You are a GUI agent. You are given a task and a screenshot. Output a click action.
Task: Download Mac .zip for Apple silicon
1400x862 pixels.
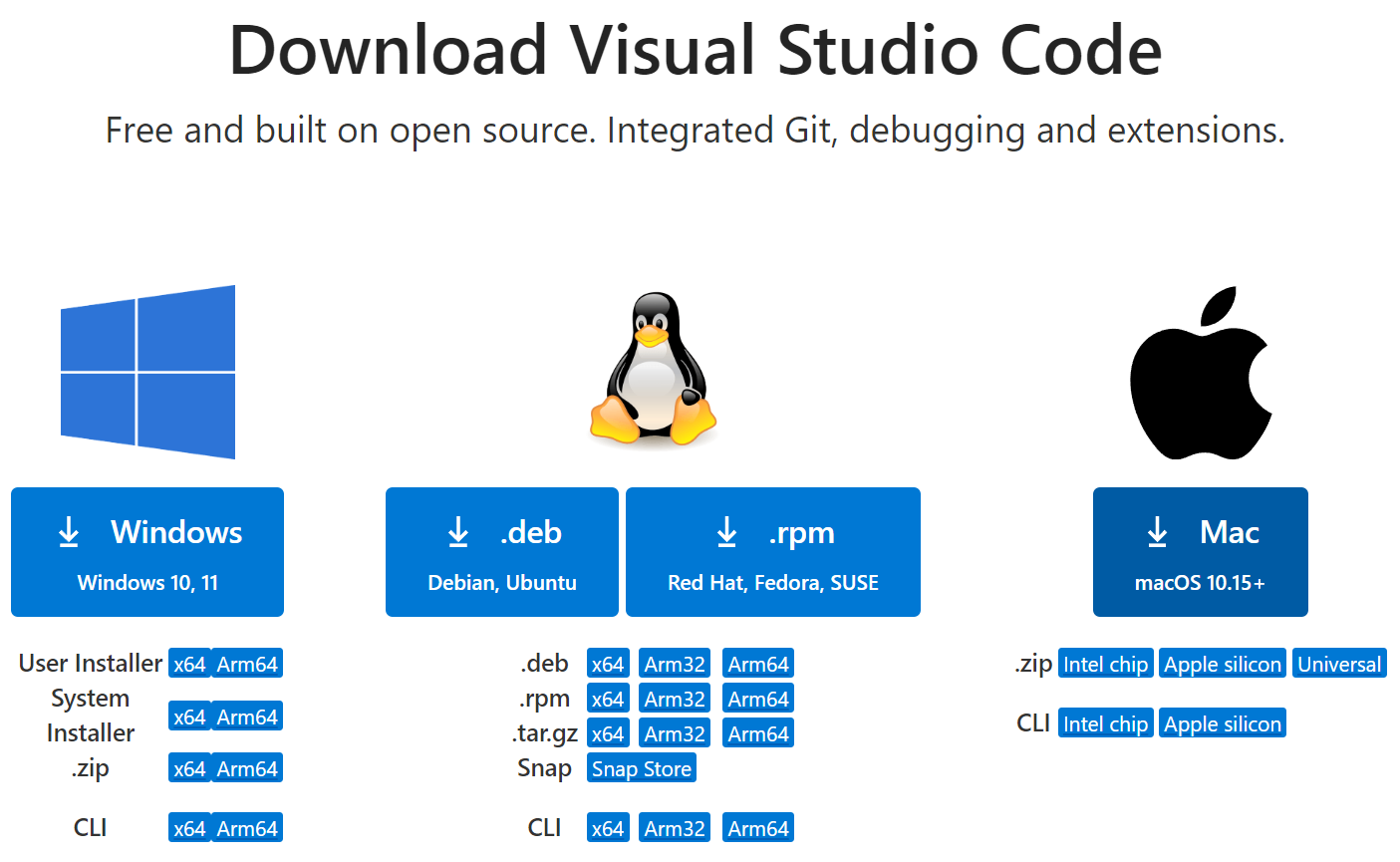point(1223,664)
